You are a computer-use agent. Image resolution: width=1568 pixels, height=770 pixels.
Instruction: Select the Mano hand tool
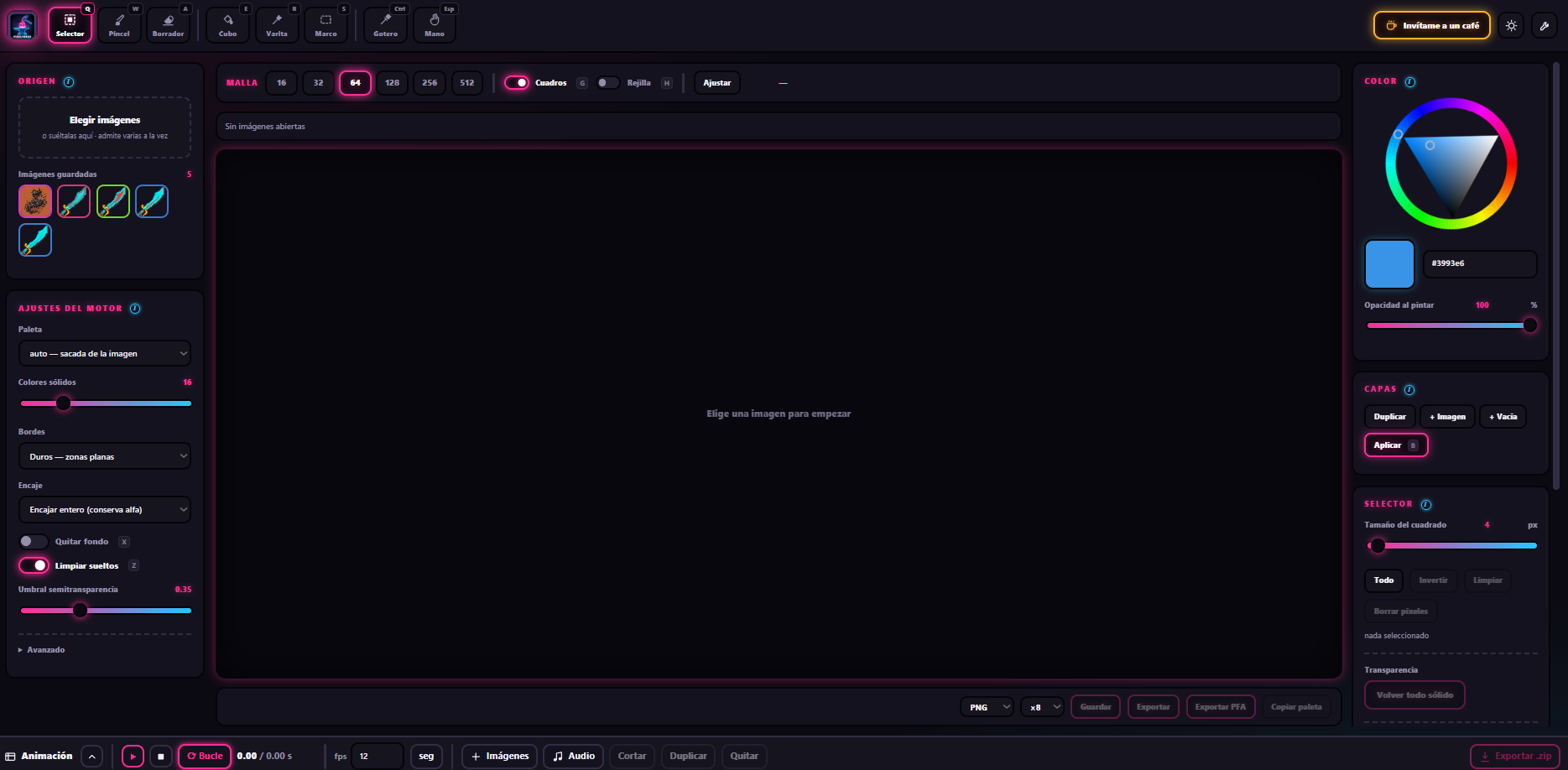tap(435, 25)
